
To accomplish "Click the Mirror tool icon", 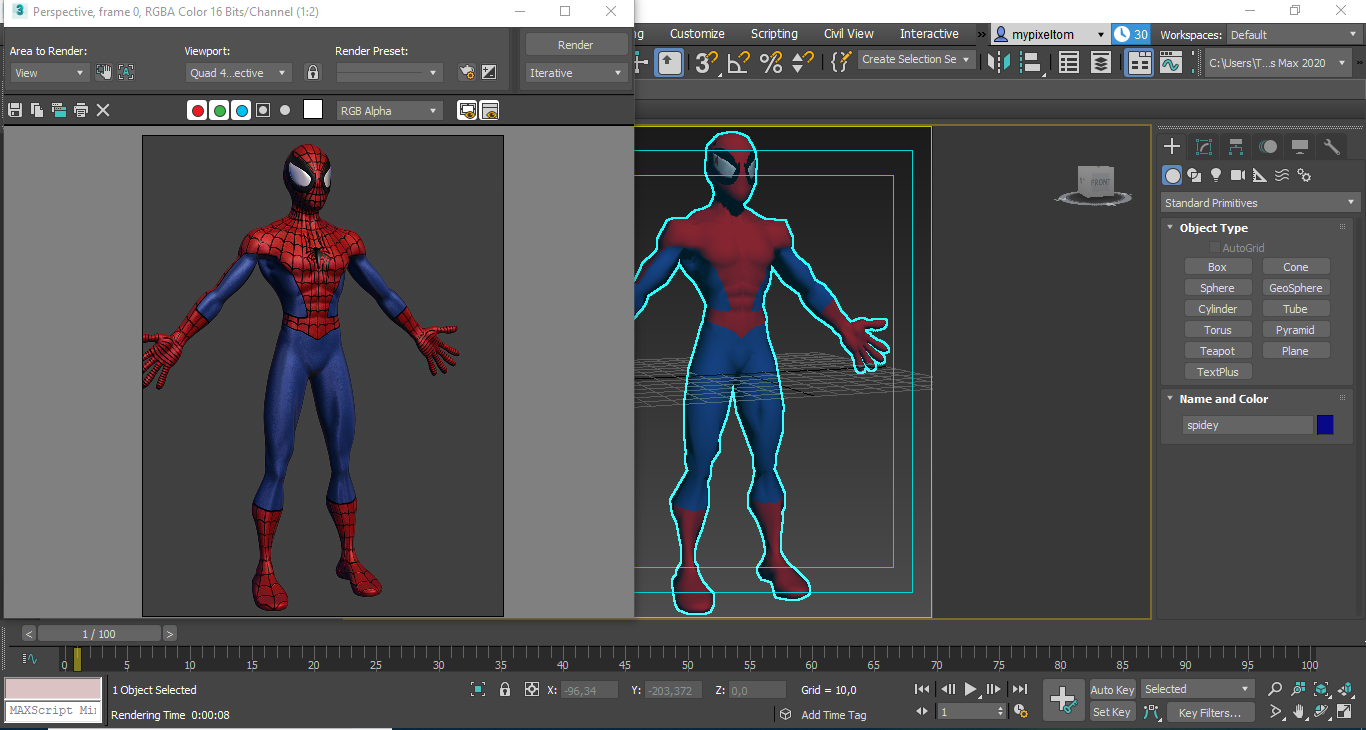I will [998, 62].
